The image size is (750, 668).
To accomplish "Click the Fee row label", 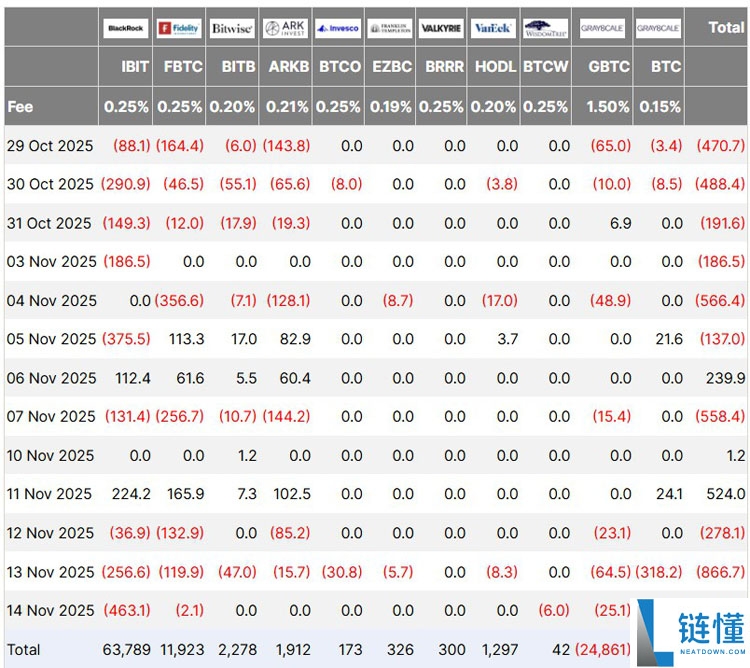I will click(x=20, y=106).
